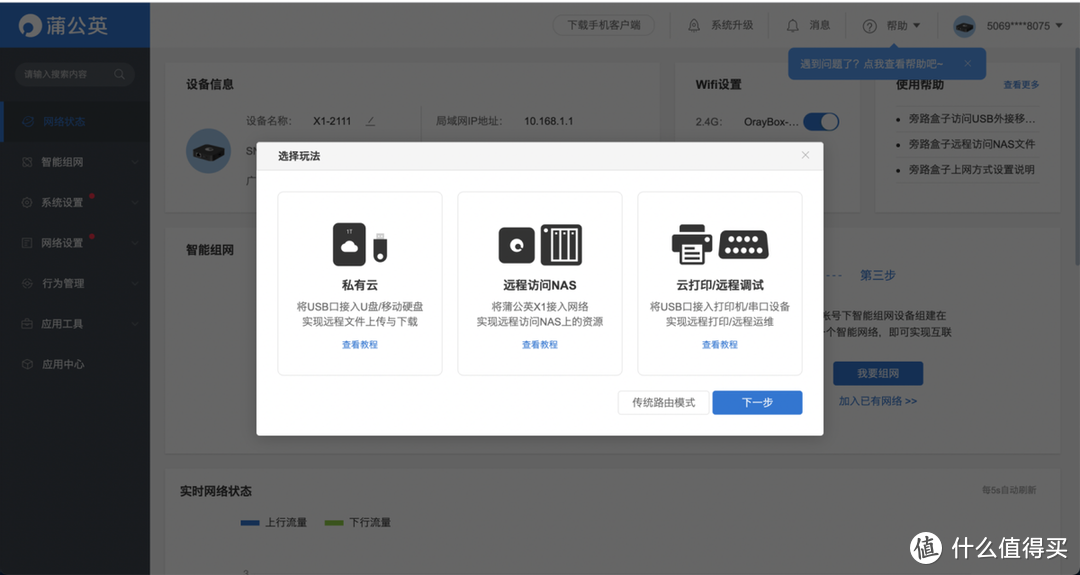The width and height of the screenshot is (1080, 575).
Task: Open 旁路盒子远程访问NAS文件 help article
Action: 971,144
